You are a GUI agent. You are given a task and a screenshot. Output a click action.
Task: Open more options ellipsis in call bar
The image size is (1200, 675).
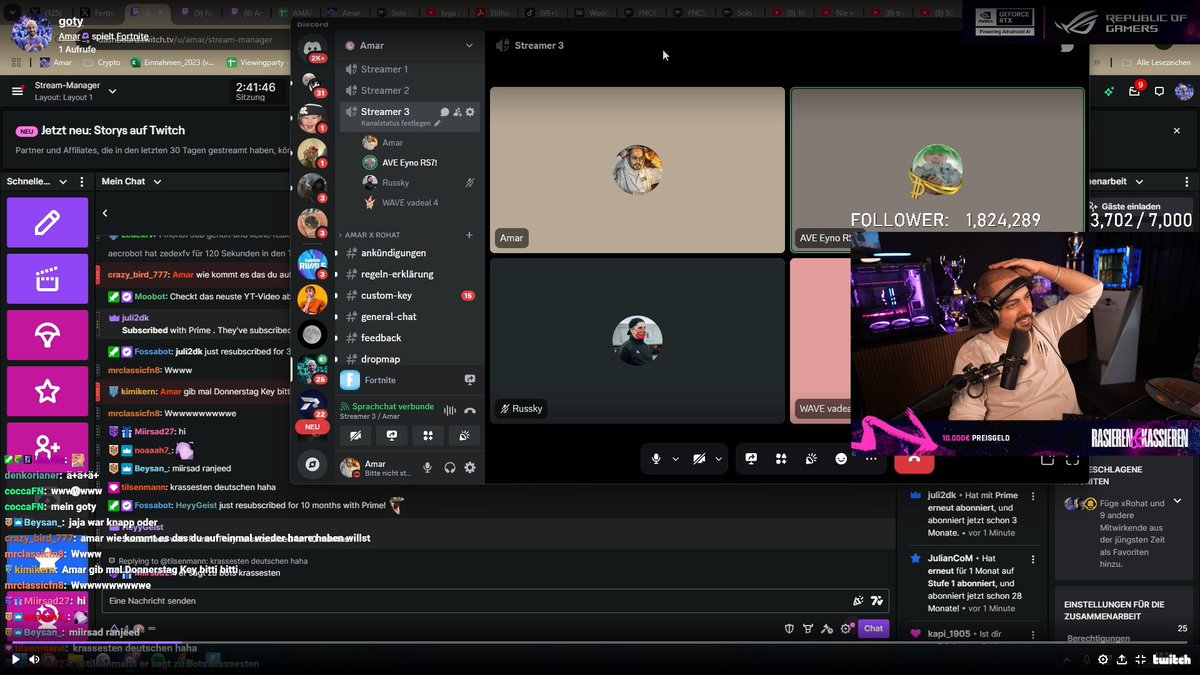click(871, 459)
